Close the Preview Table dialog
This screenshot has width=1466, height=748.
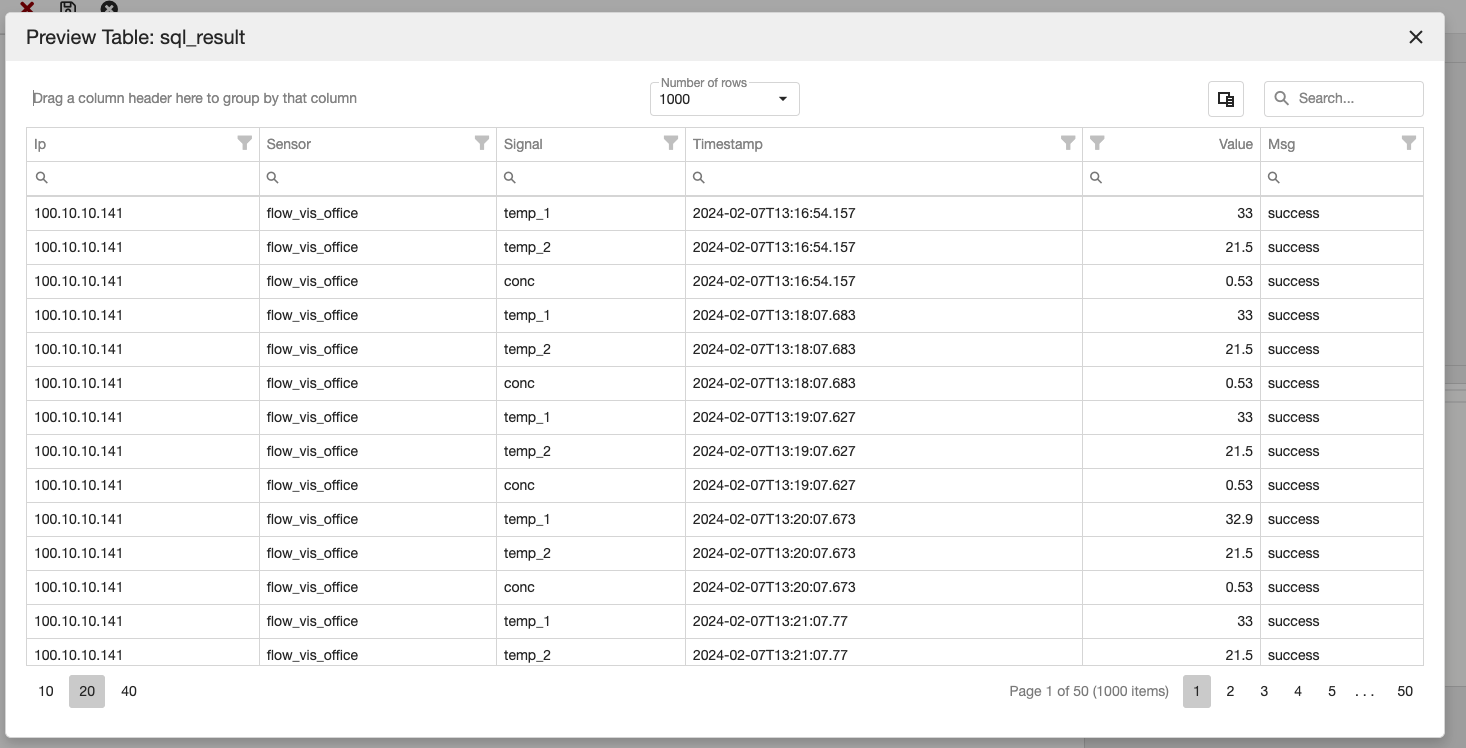(x=1415, y=37)
